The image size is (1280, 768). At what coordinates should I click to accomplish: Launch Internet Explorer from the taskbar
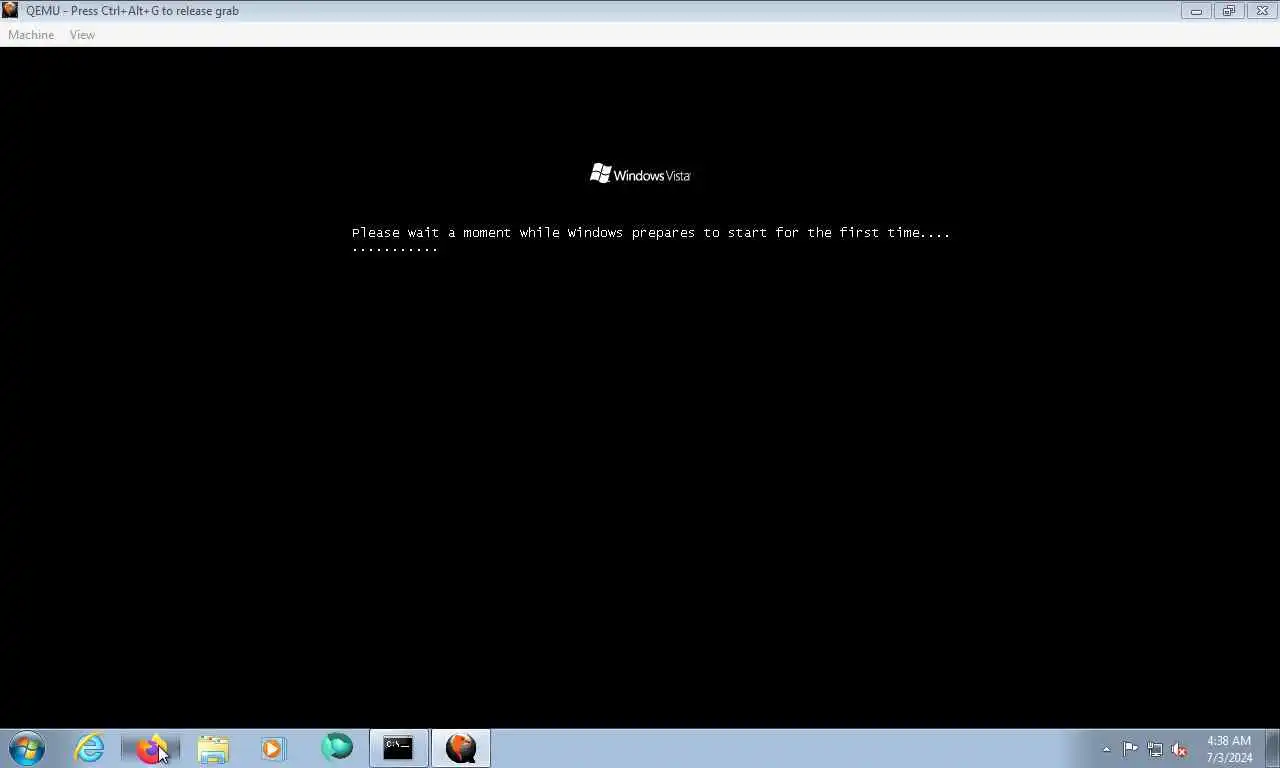pos(89,748)
